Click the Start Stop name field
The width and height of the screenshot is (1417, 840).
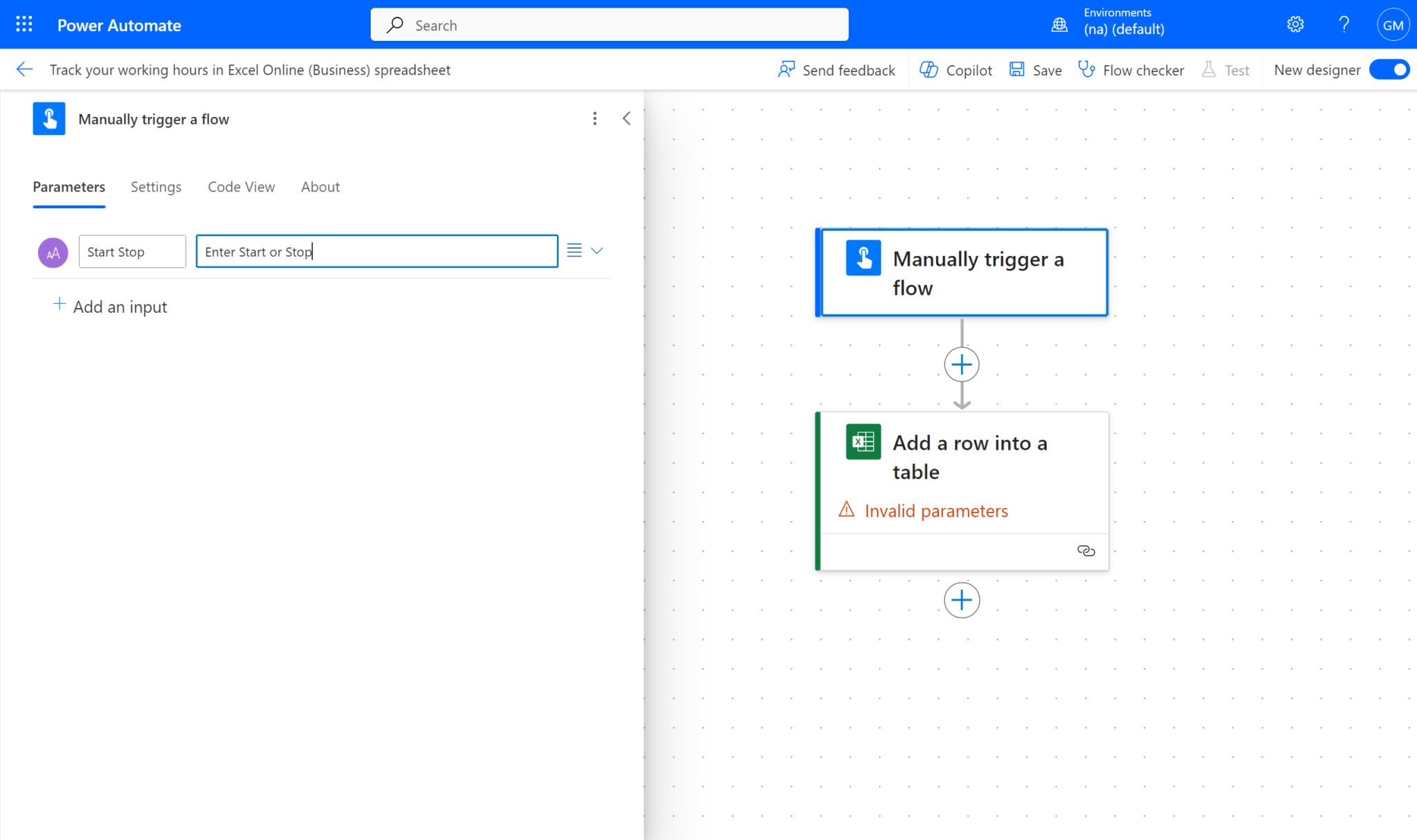pos(132,251)
